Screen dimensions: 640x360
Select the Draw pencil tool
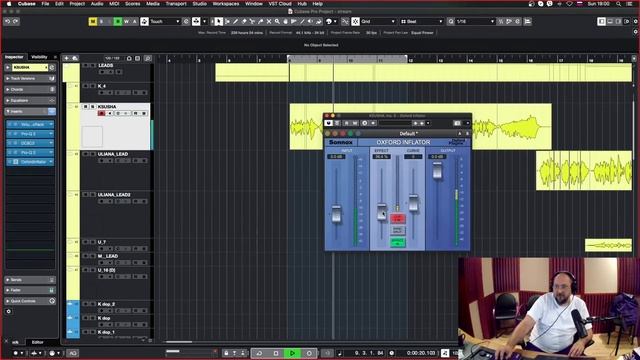click(236, 21)
